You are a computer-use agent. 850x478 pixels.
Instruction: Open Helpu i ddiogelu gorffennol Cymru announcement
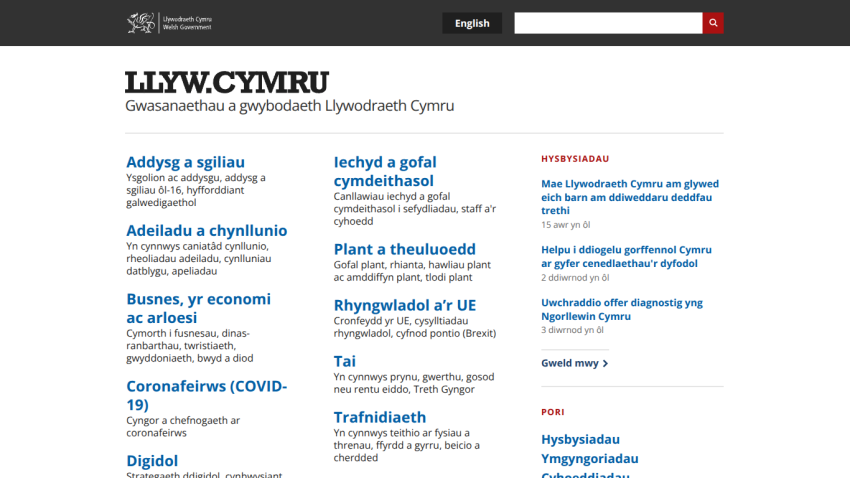pyautogui.click(x=626, y=256)
